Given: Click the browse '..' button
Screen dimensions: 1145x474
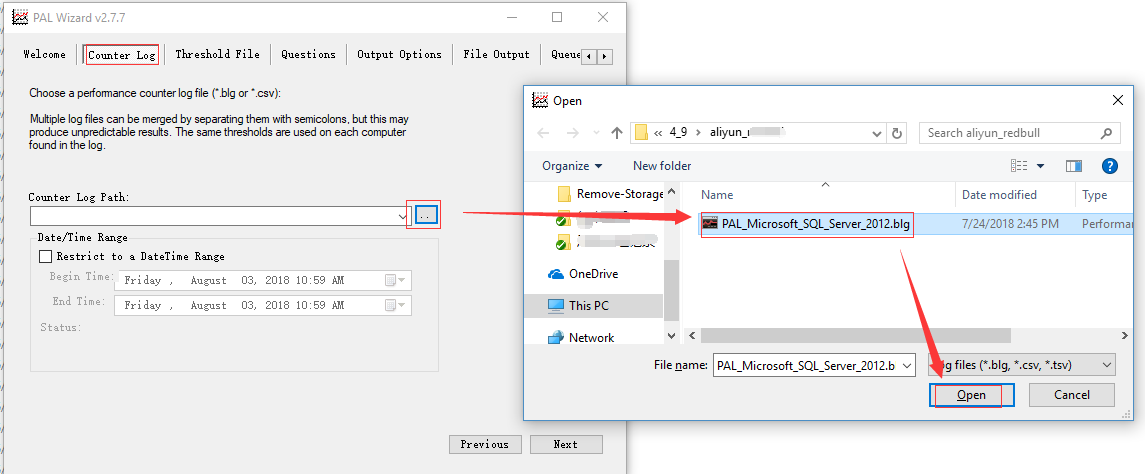Looking at the screenshot, I should click(426, 215).
